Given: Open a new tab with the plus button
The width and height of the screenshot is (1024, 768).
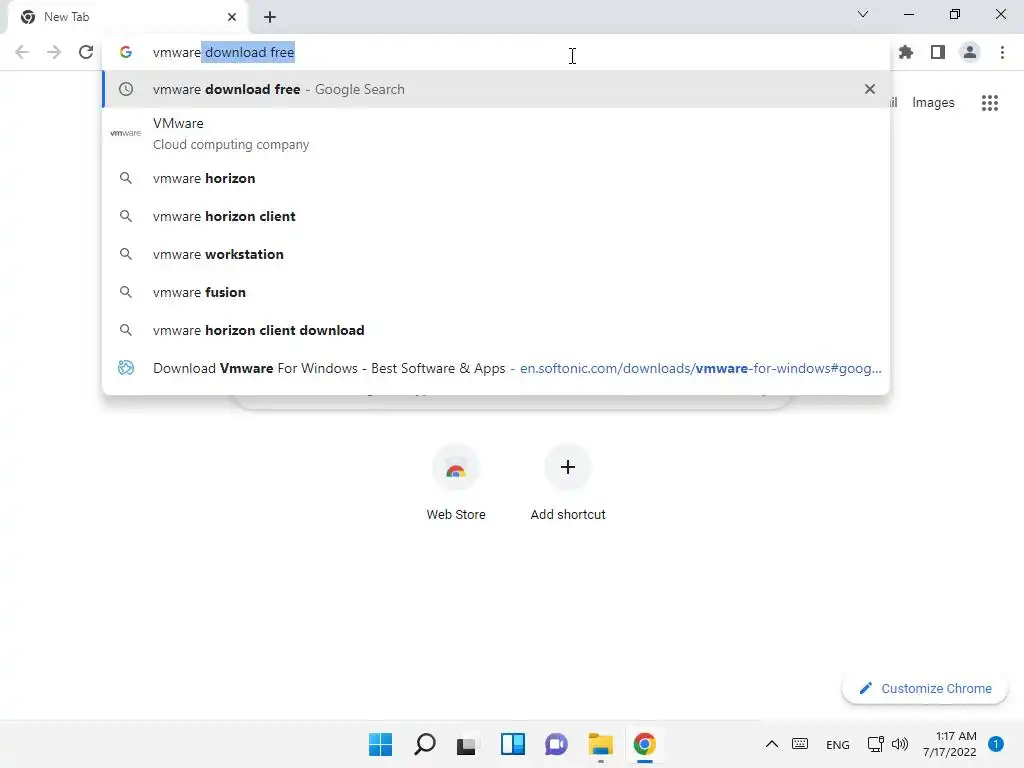Looking at the screenshot, I should coord(270,17).
